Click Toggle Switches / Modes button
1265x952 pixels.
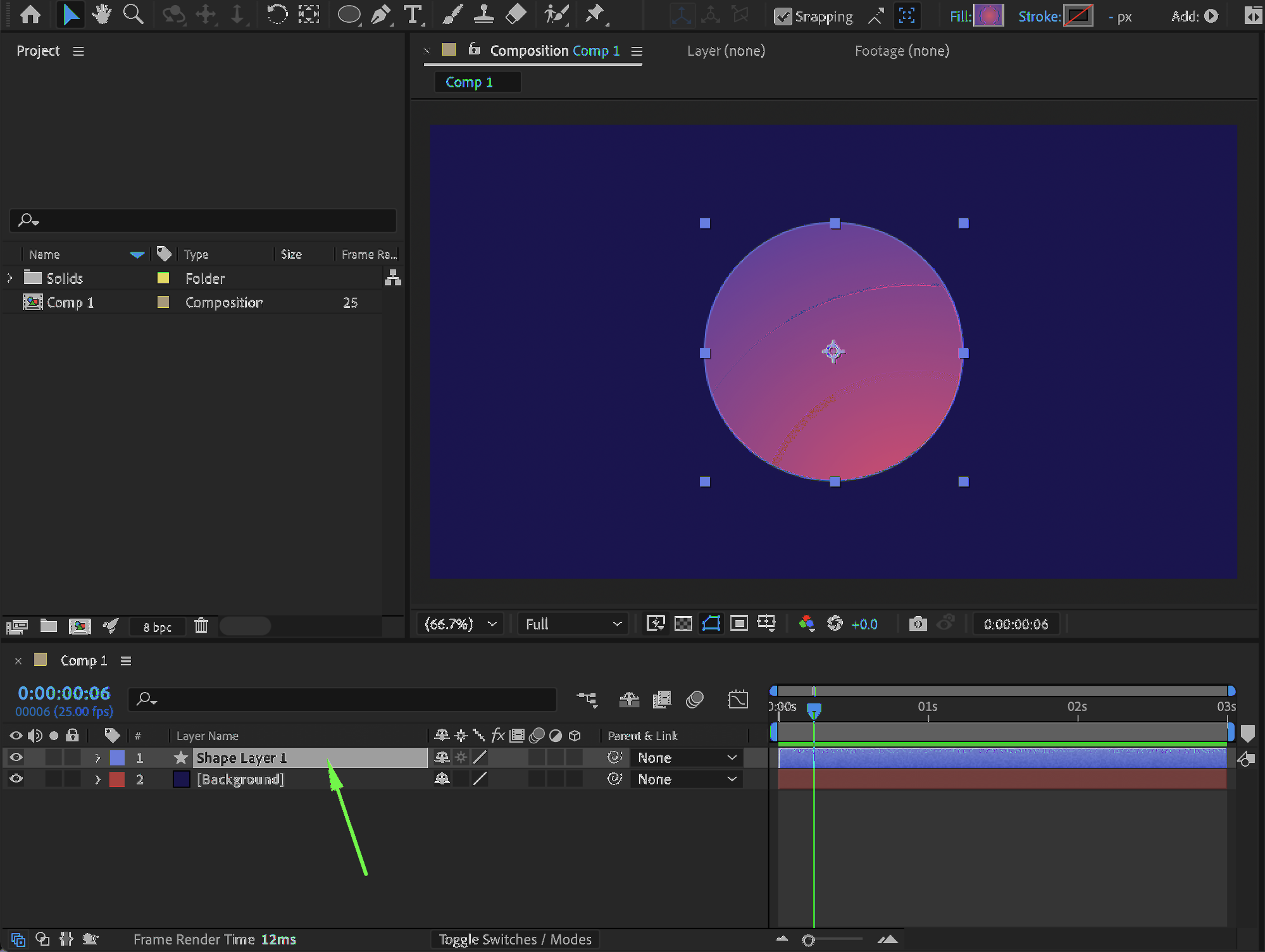point(515,939)
